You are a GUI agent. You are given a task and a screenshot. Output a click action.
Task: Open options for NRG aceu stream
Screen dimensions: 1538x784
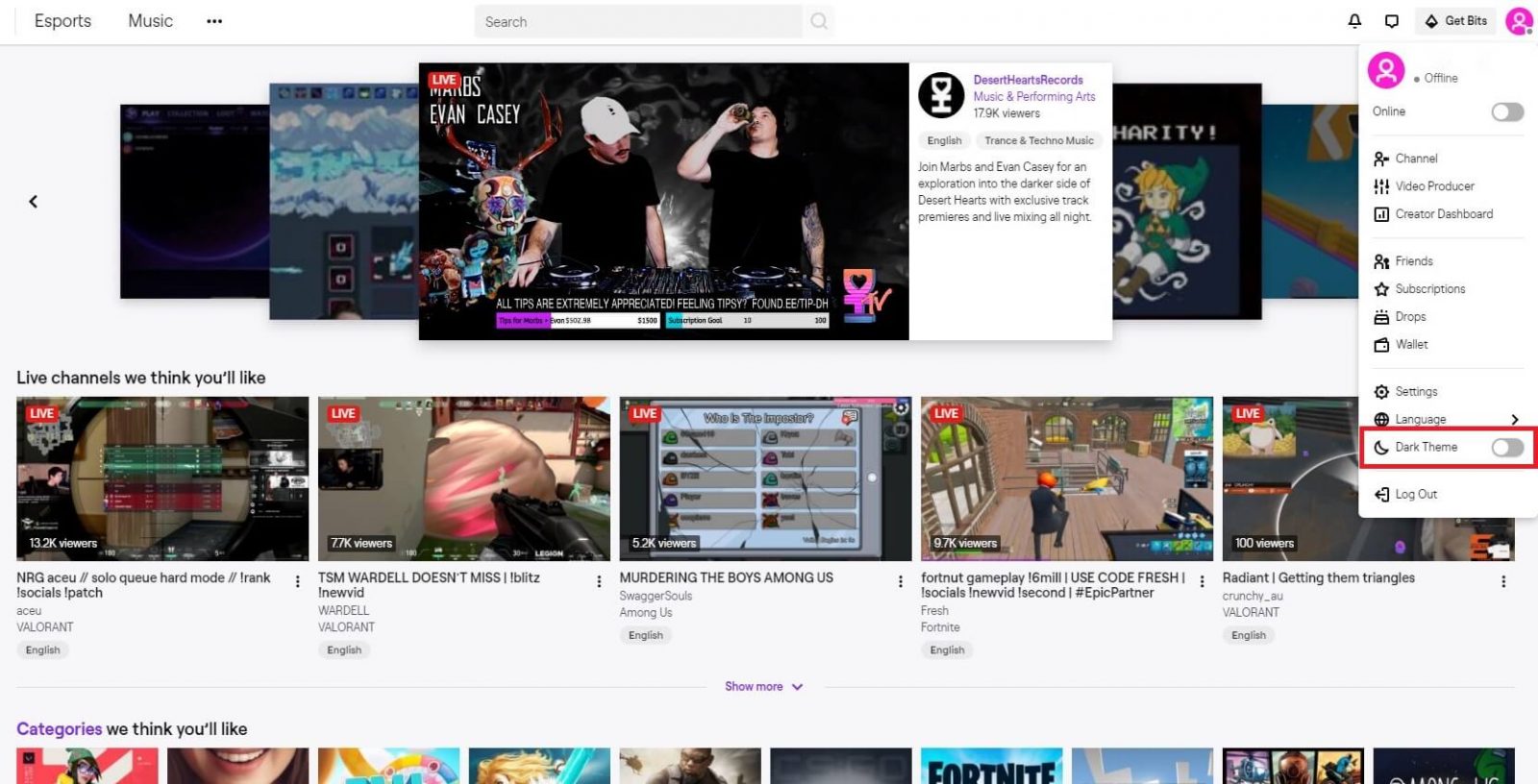[x=297, y=581]
